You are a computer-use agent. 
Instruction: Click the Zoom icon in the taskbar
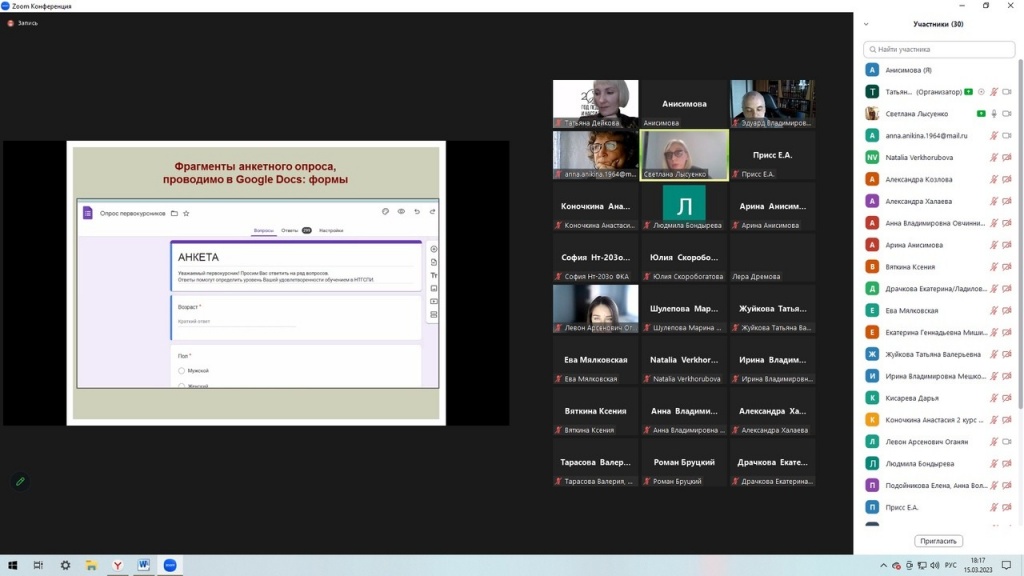[170, 565]
